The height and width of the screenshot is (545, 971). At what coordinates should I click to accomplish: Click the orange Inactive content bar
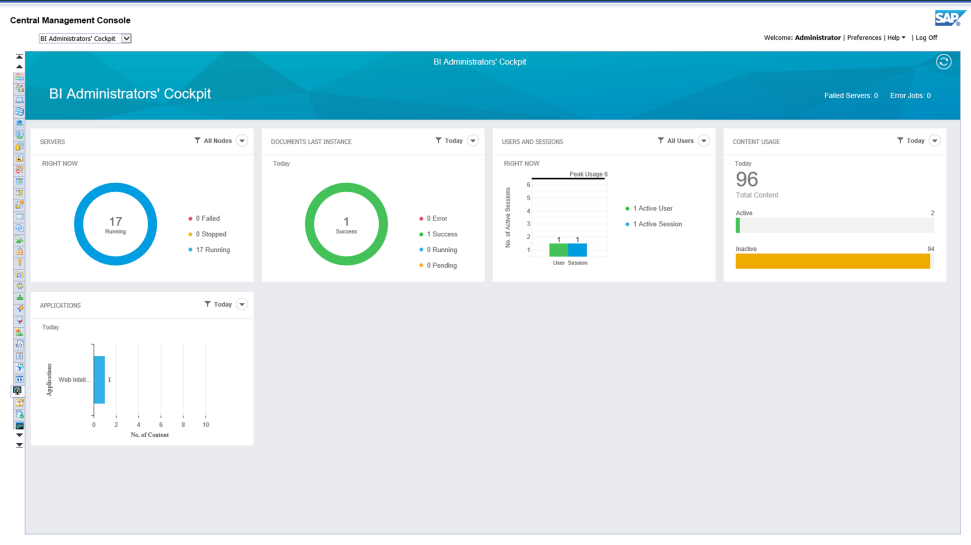click(x=832, y=261)
